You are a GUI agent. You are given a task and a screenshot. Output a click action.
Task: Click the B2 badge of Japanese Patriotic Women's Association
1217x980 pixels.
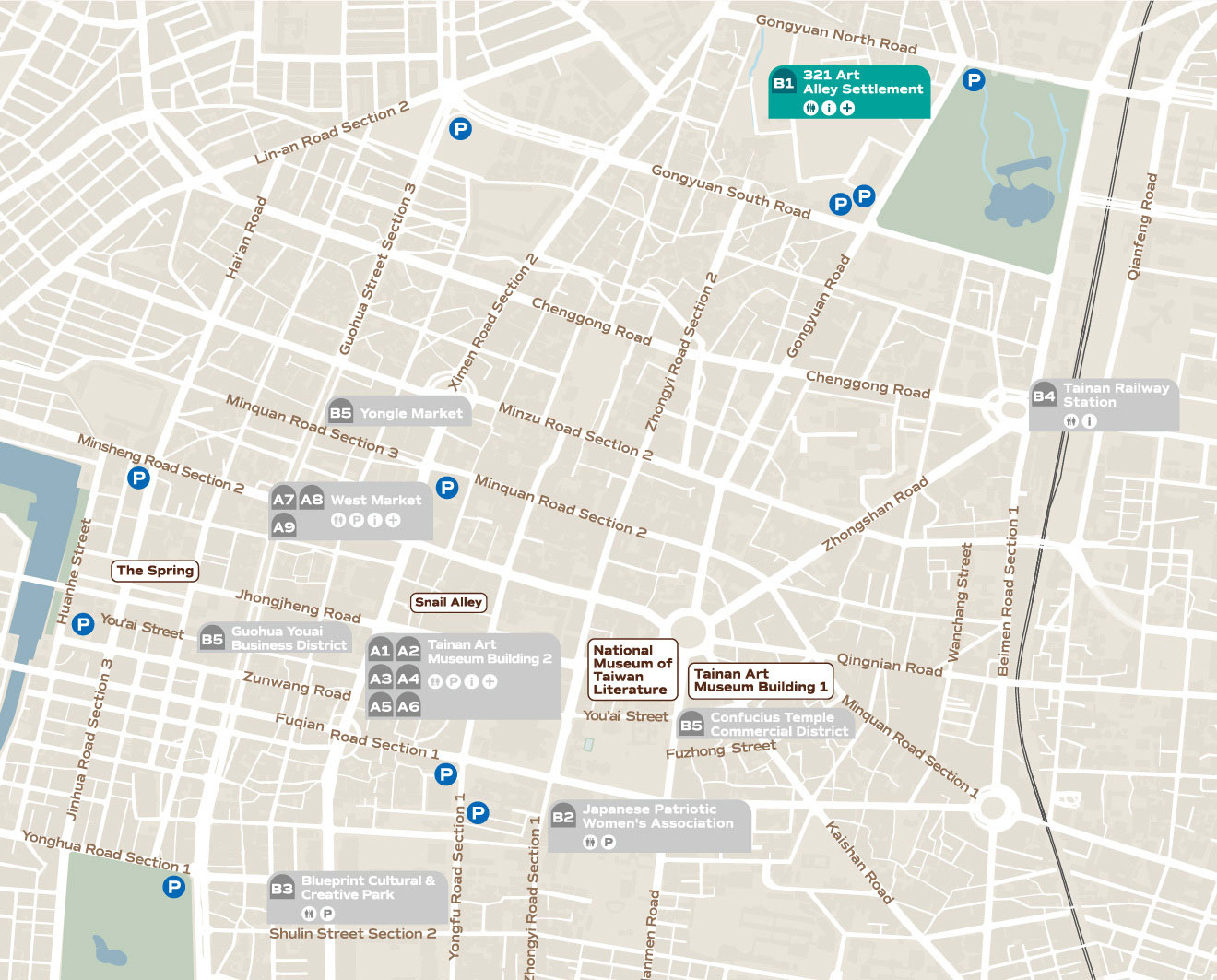click(562, 816)
